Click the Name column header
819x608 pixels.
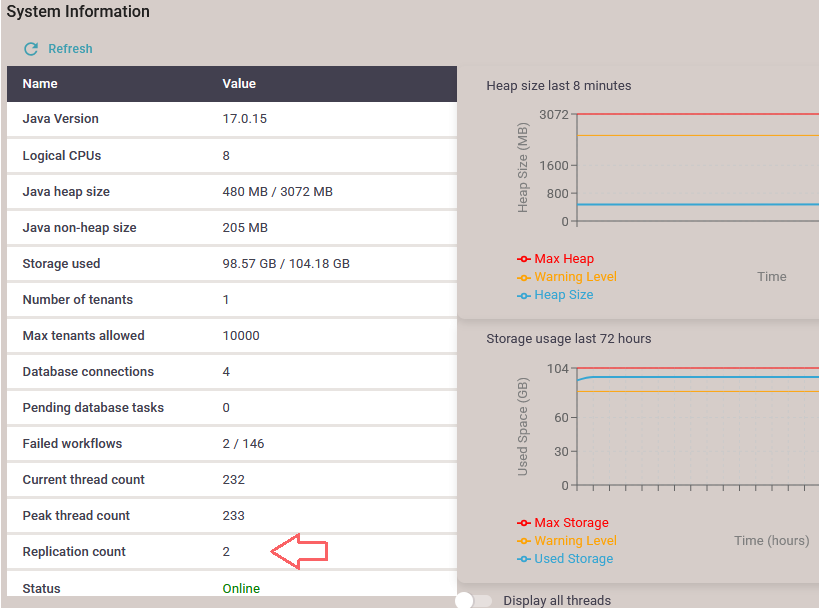click(x=40, y=84)
